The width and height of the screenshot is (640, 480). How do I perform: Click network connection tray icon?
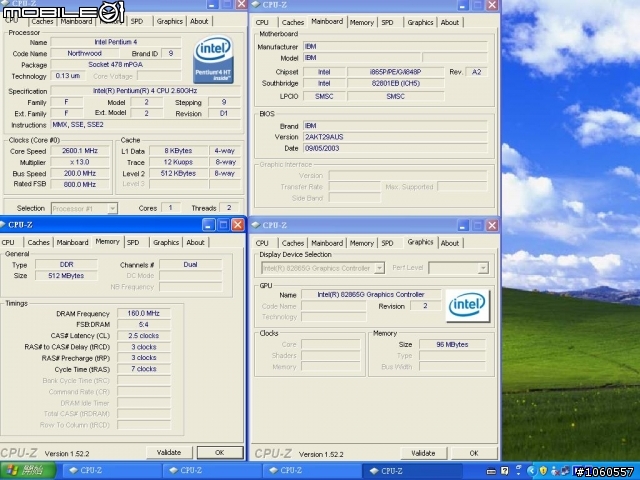click(x=565, y=471)
